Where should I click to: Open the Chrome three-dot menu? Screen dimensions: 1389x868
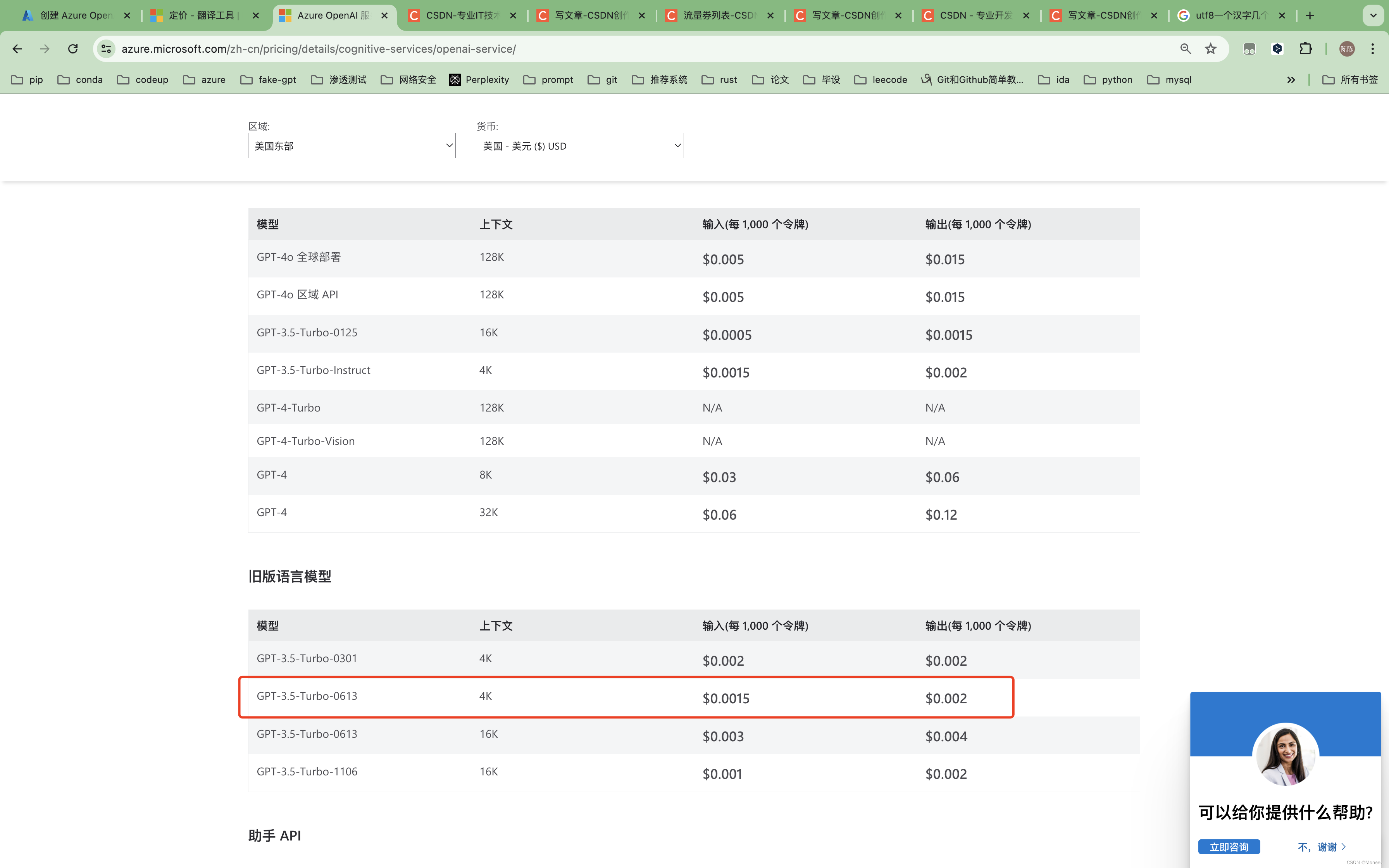coord(1372,49)
